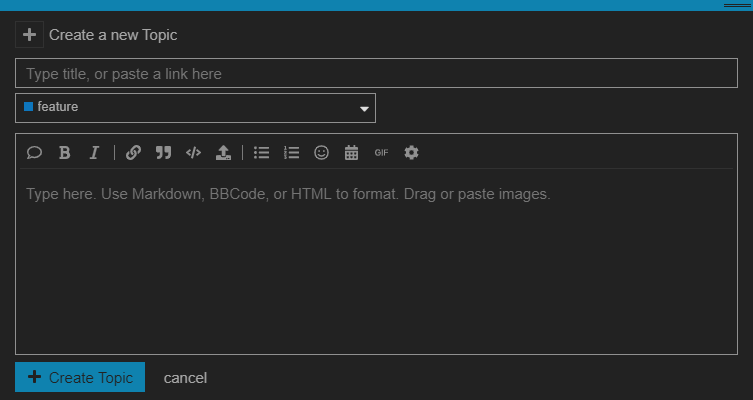
Task: Open the gear options menu in the toolbar
Action: click(x=412, y=153)
